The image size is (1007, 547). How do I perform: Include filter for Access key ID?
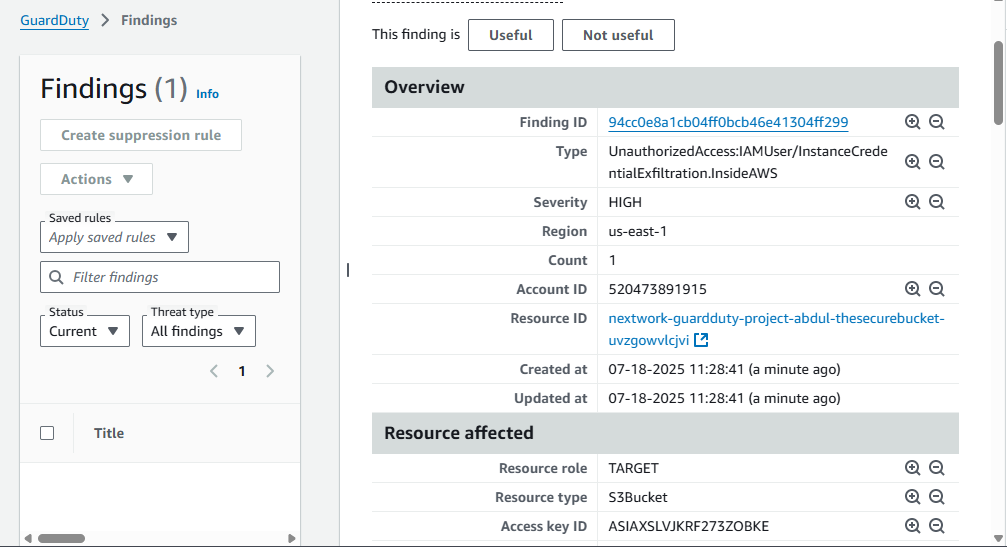[x=912, y=526]
